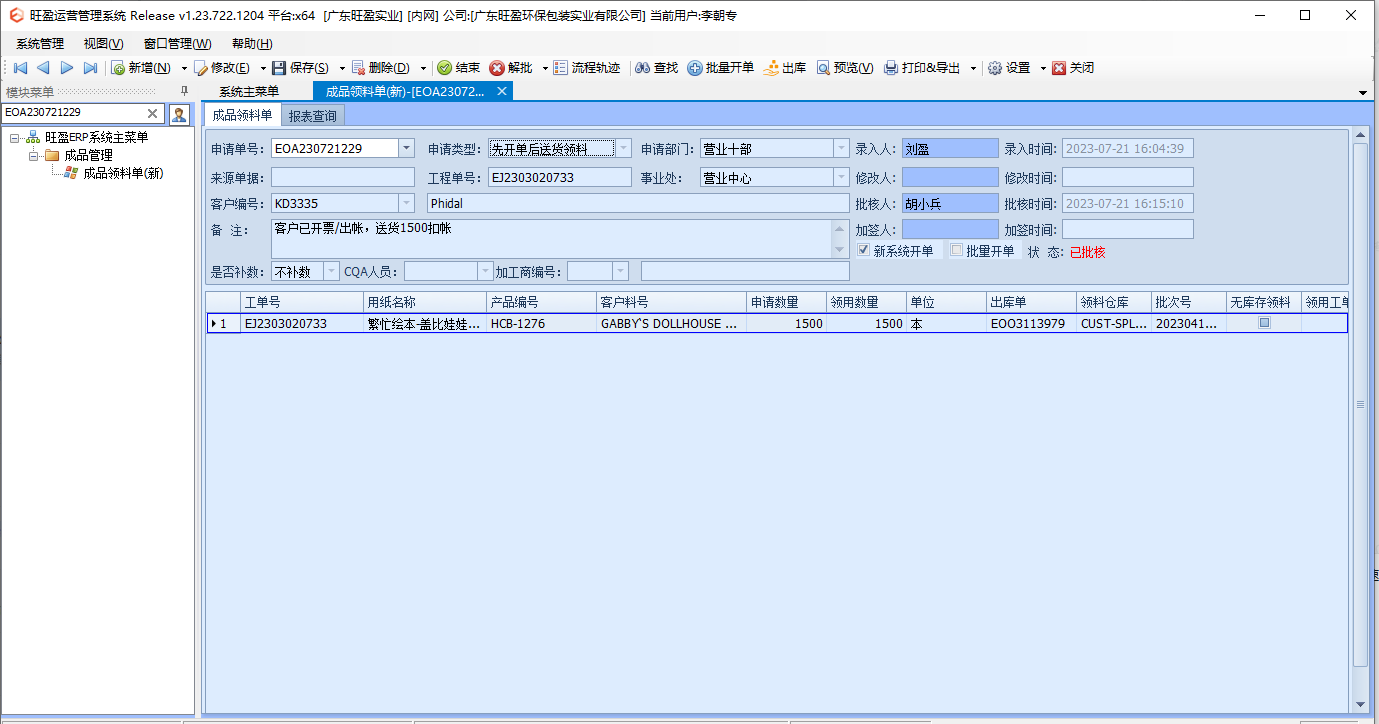Click the 批量开单 batch order icon

click(x=695, y=68)
